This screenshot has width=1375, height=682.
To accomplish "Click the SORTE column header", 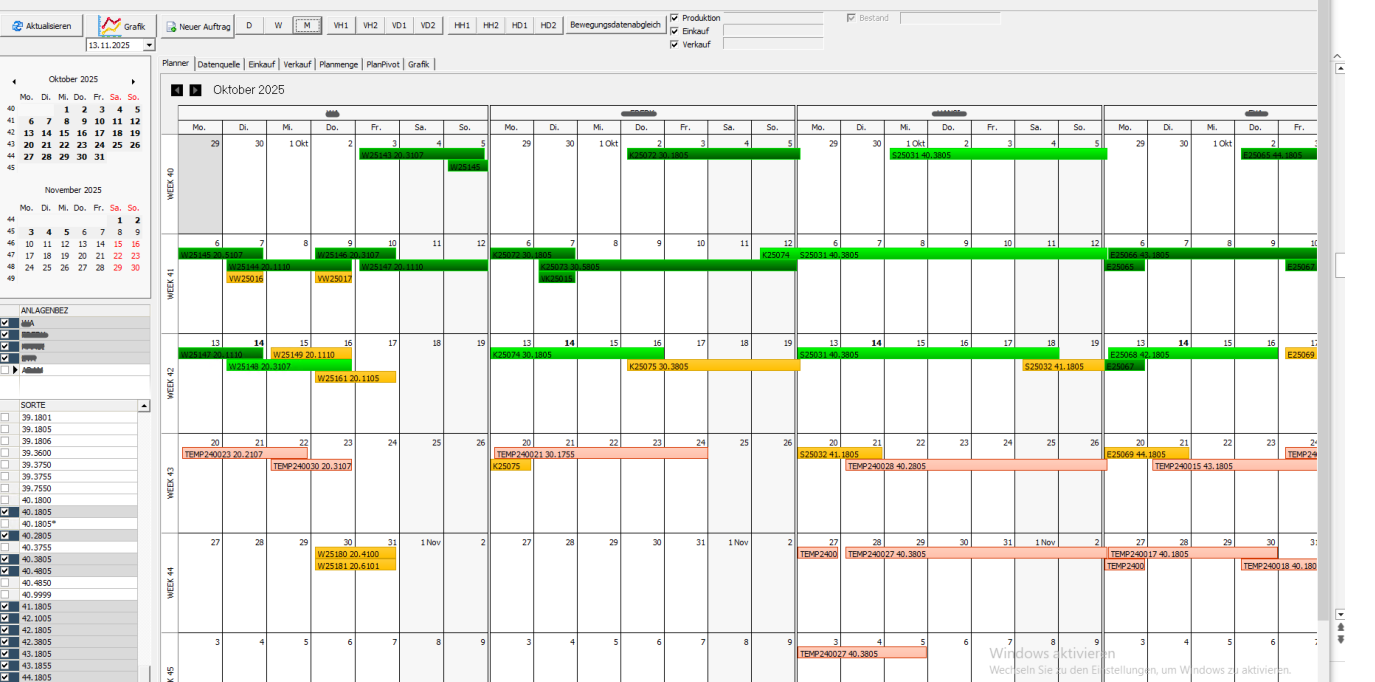I will (x=78, y=406).
